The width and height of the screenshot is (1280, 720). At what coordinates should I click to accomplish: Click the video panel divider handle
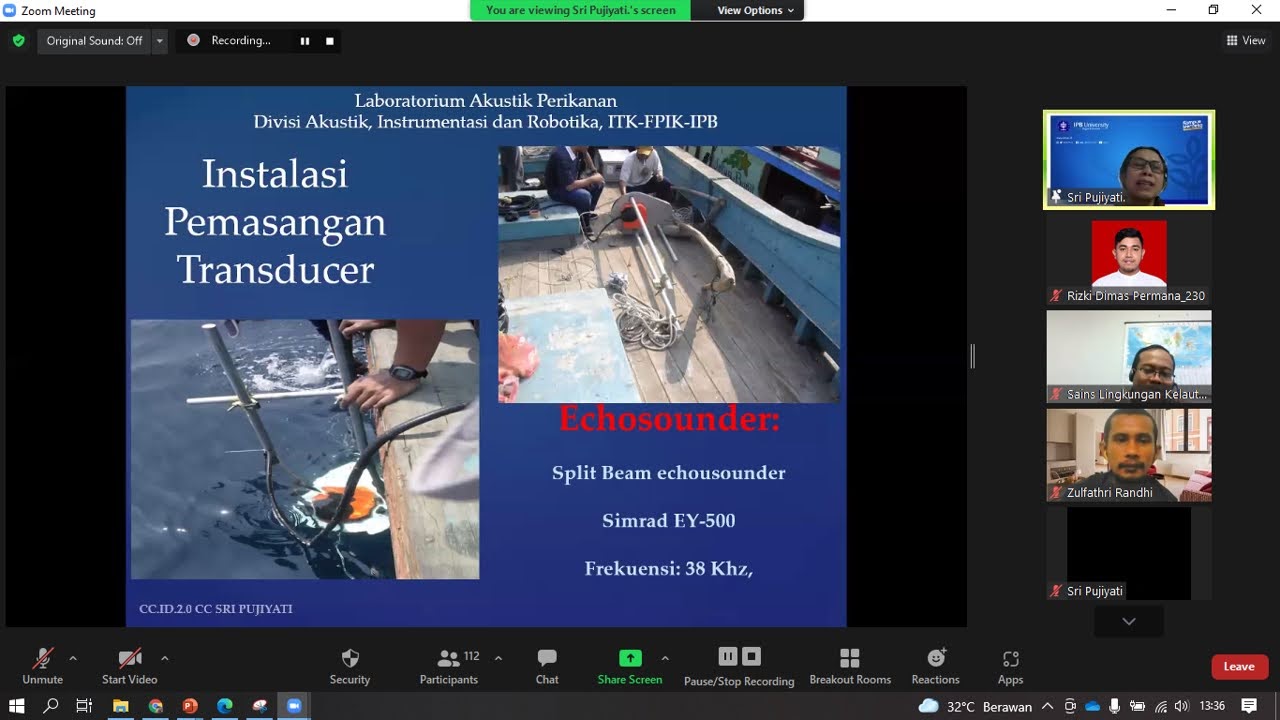972,356
